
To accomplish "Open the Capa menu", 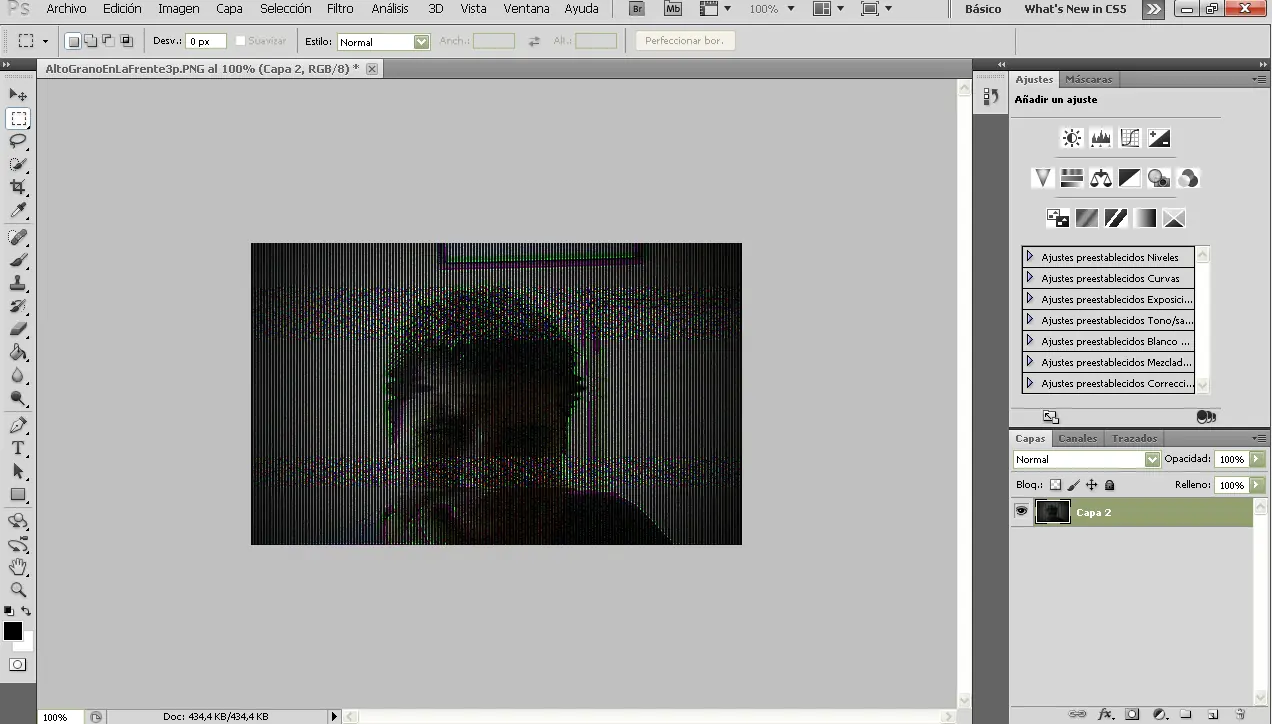I will pos(229,9).
